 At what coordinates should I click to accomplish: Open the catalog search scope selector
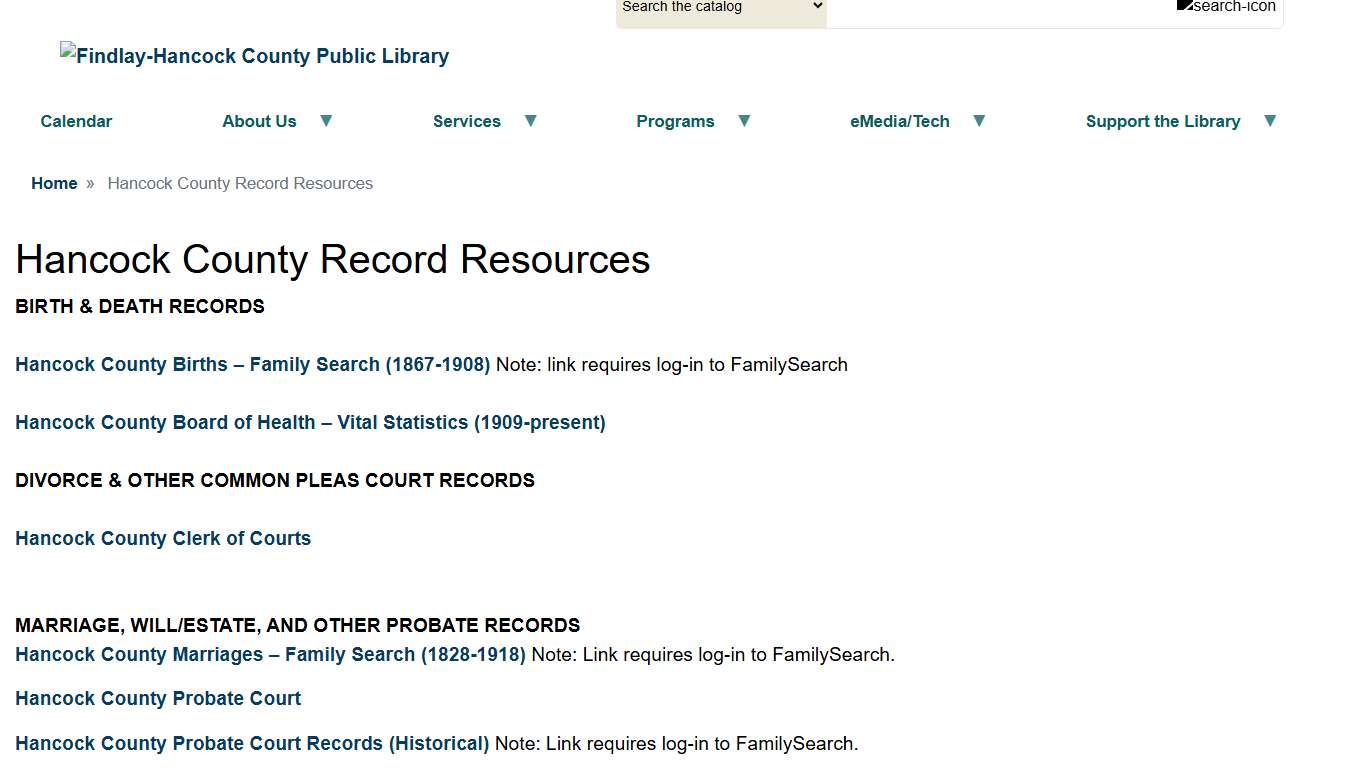(720, 7)
